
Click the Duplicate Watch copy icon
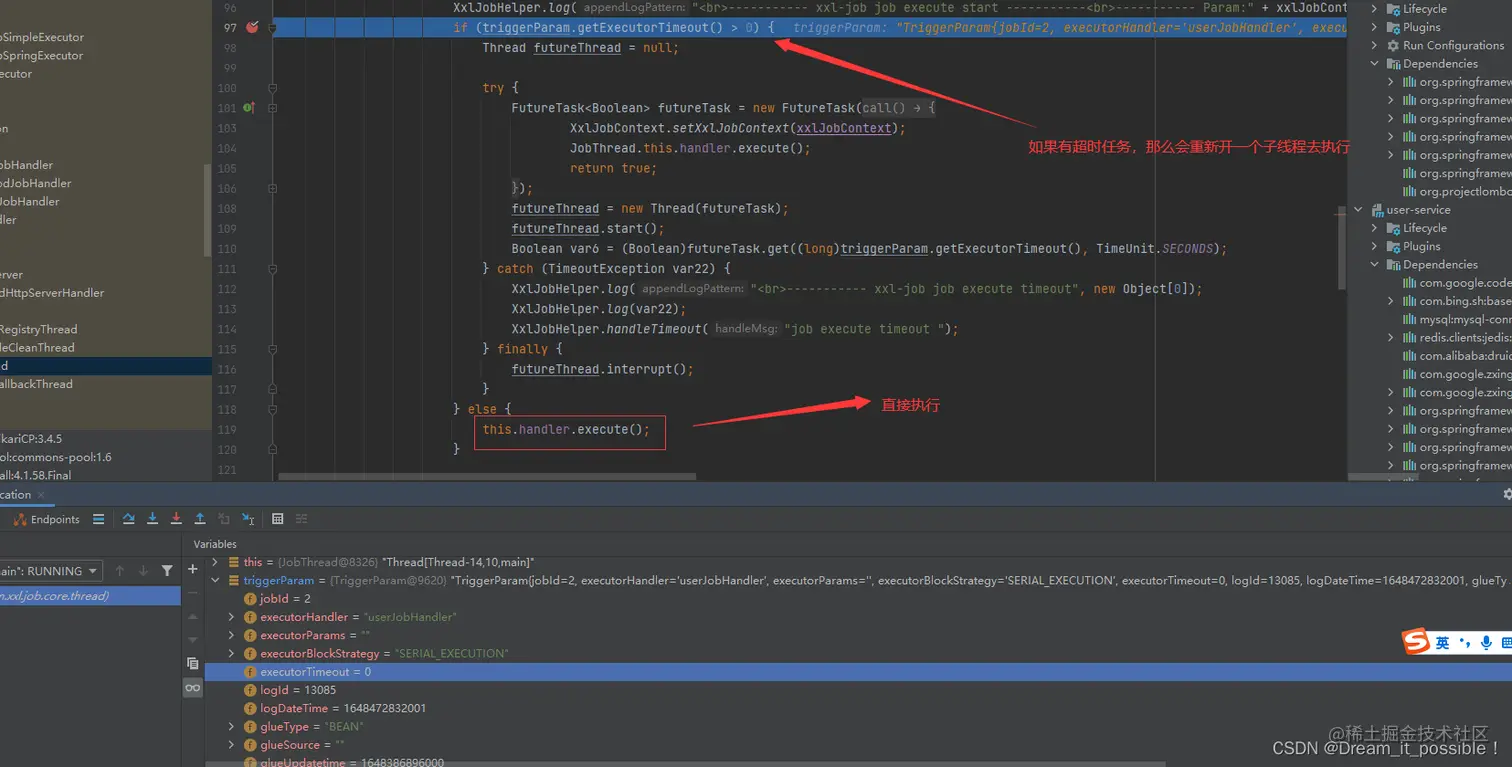[x=193, y=663]
